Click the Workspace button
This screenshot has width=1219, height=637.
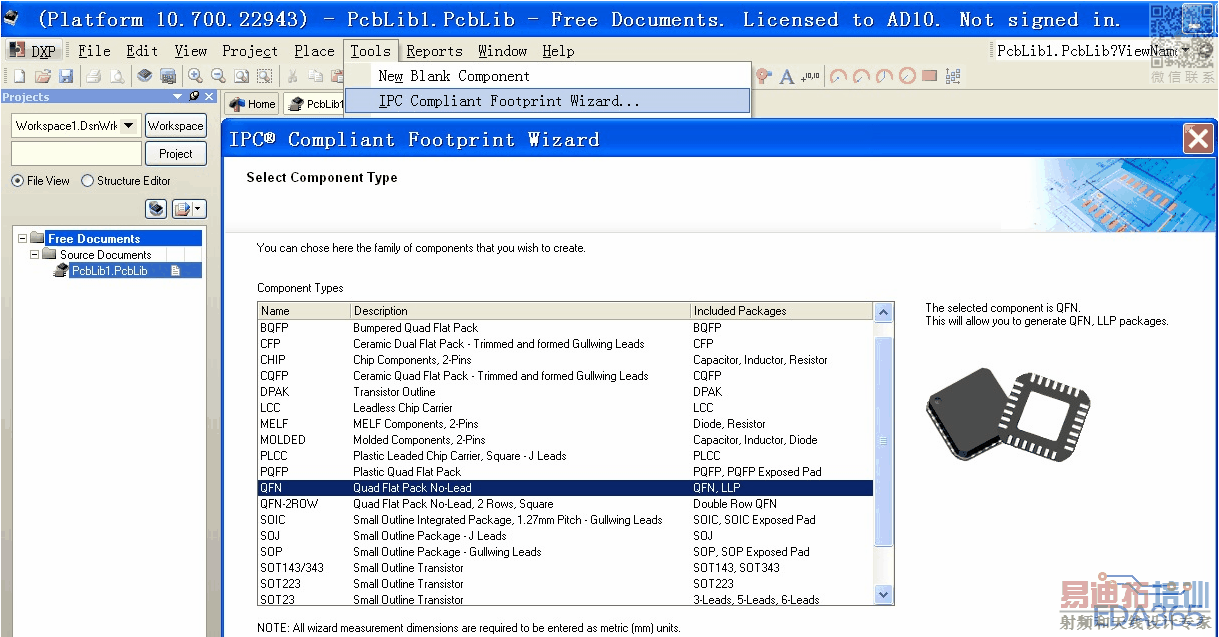click(175, 126)
